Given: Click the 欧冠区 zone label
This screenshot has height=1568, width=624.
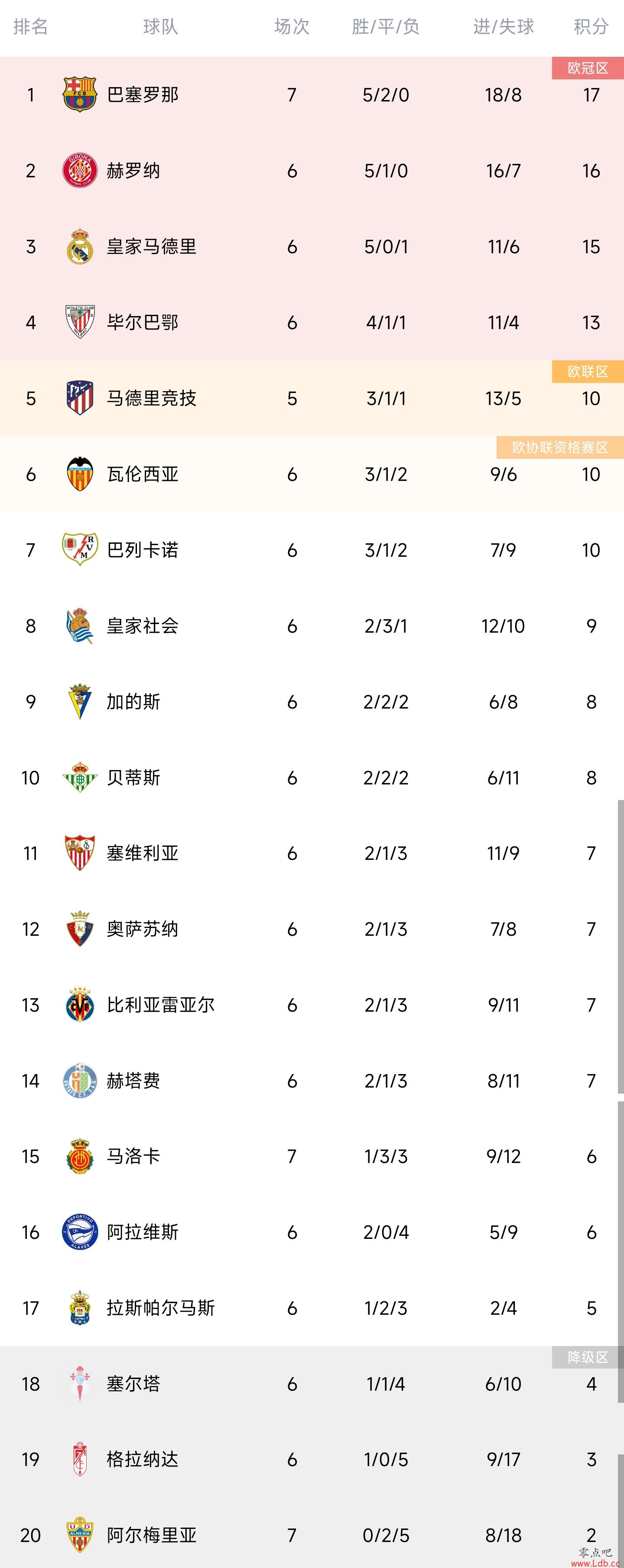Looking at the screenshot, I should 588,68.
